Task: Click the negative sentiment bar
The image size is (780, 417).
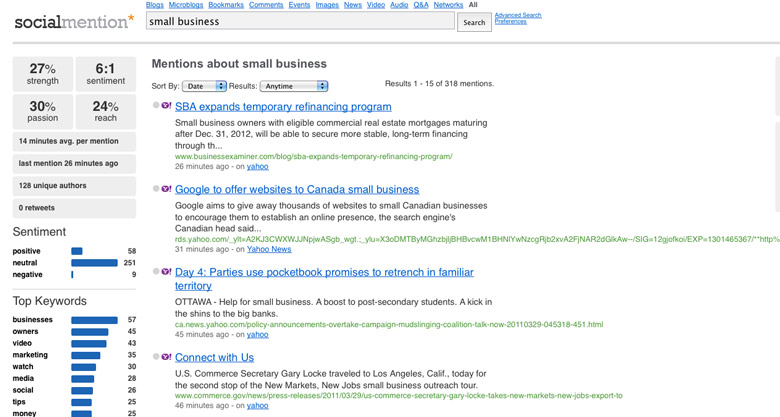Action: (72, 275)
